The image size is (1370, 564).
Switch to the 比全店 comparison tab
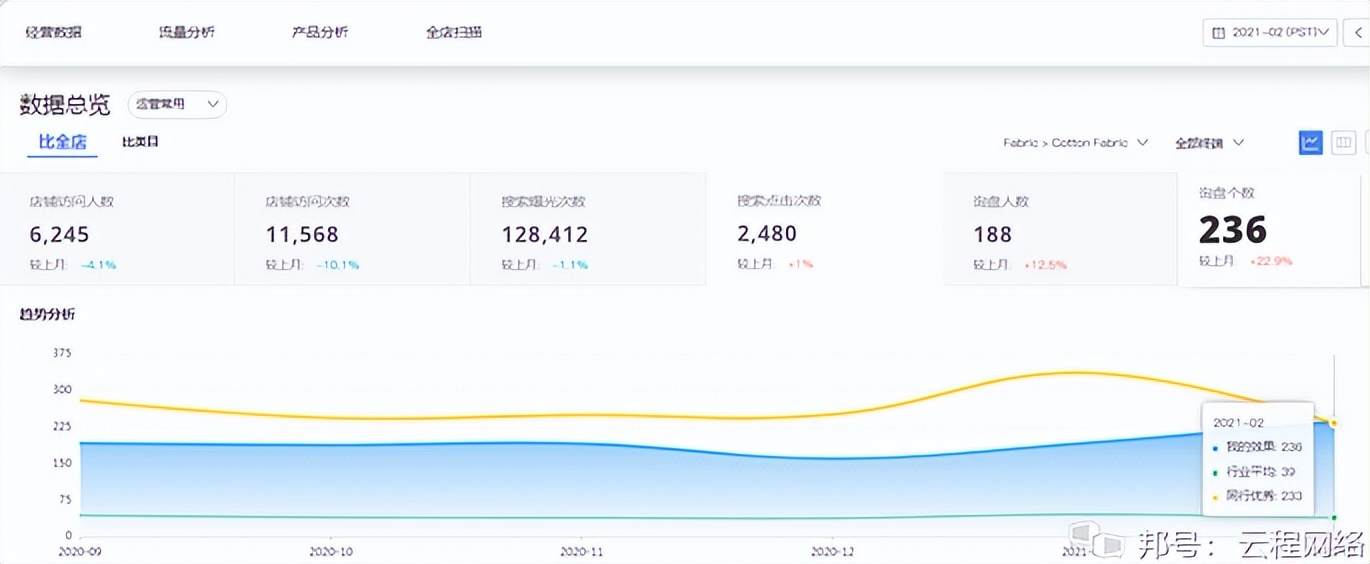coord(62,142)
